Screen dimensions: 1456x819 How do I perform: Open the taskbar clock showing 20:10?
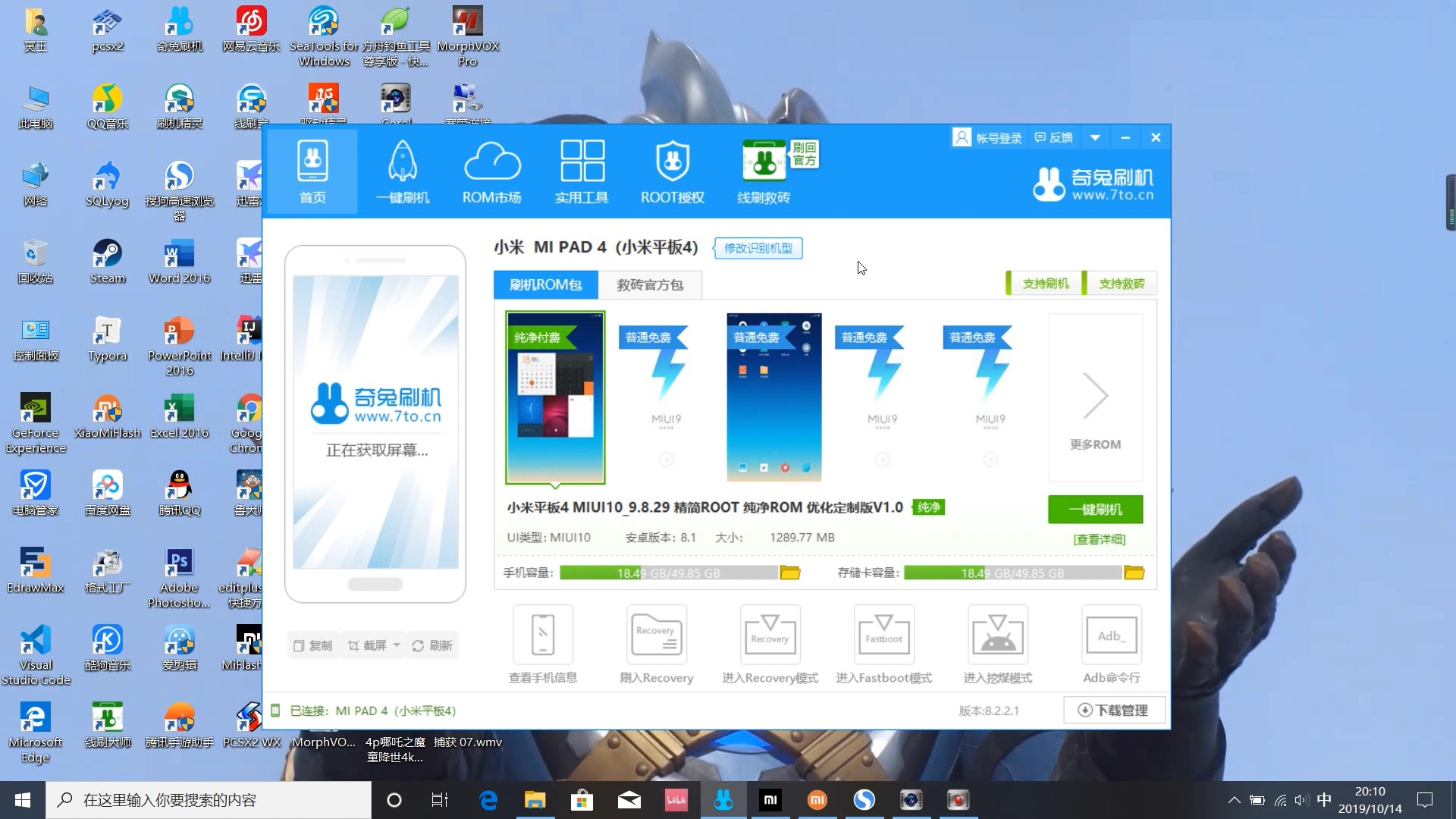coord(1370,800)
